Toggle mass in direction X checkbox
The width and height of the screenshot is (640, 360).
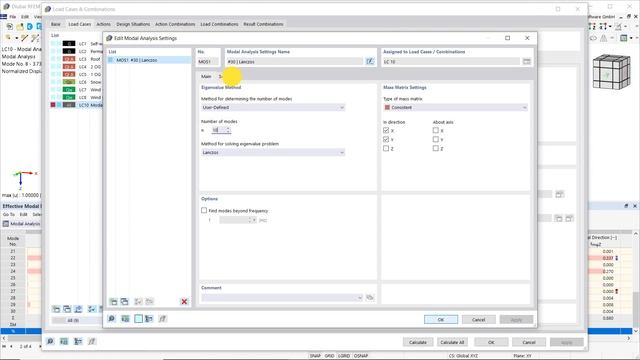coord(386,130)
